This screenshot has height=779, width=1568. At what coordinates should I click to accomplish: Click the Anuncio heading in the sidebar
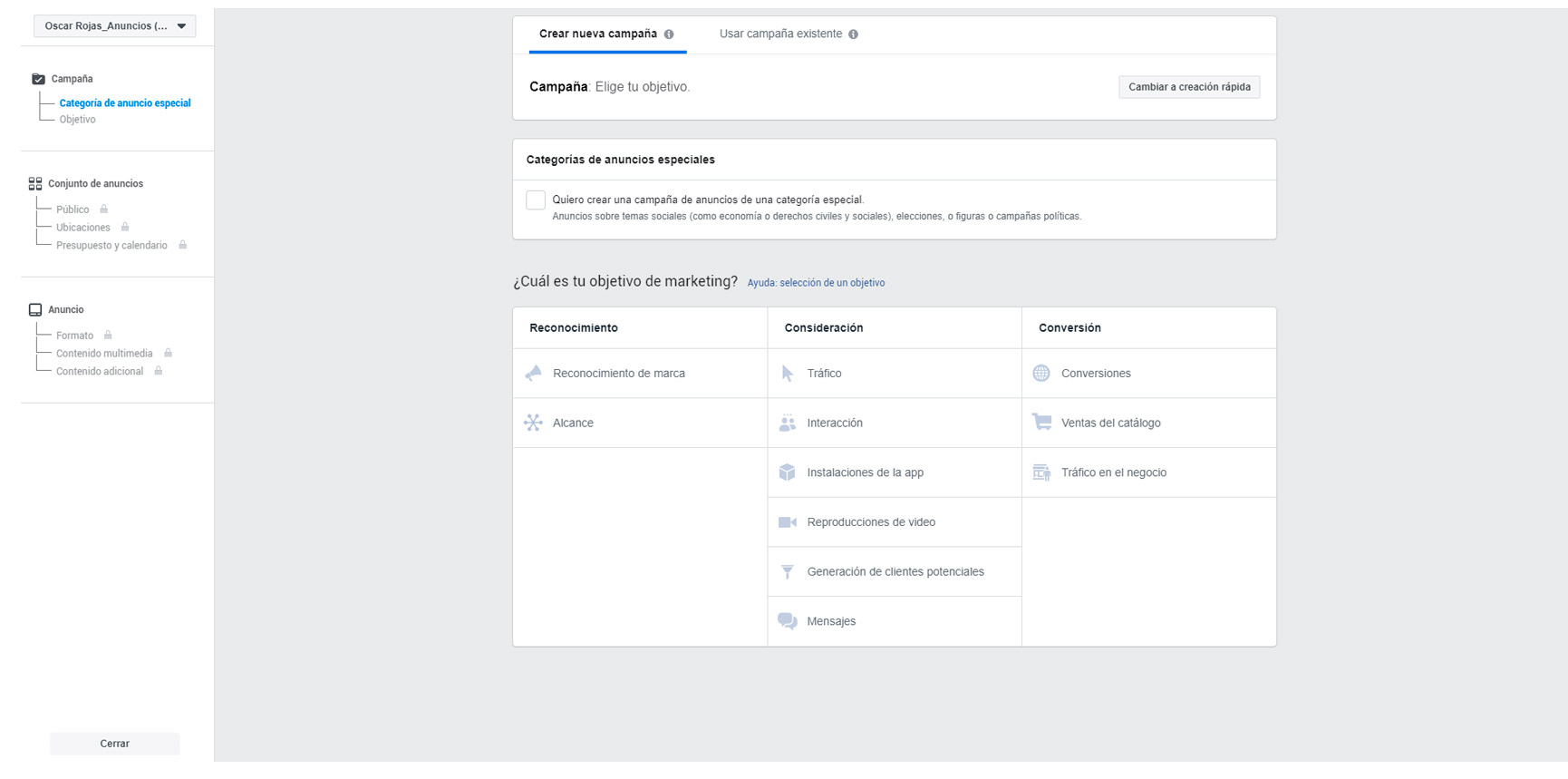[x=65, y=310]
